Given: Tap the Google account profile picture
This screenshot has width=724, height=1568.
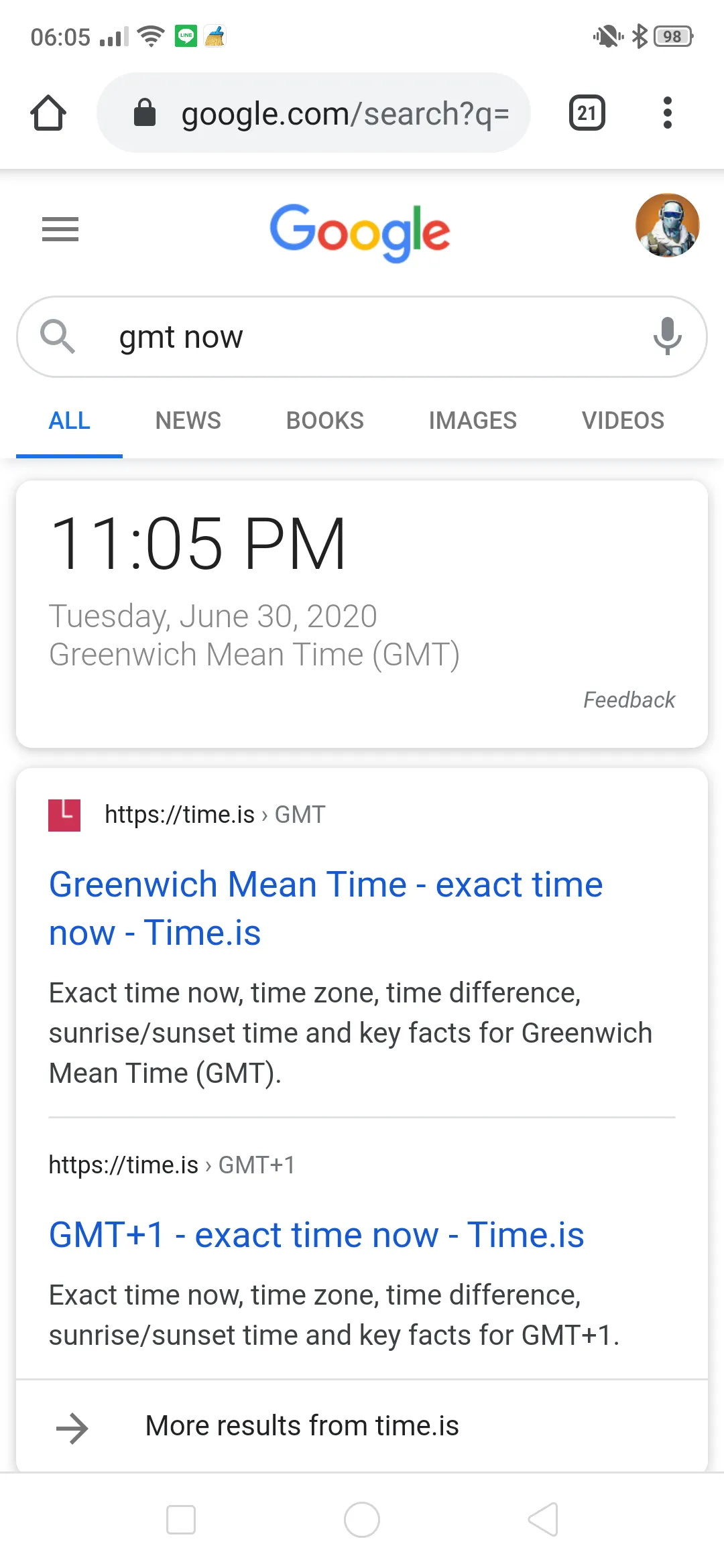Looking at the screenshot, I should coord(667,226).
